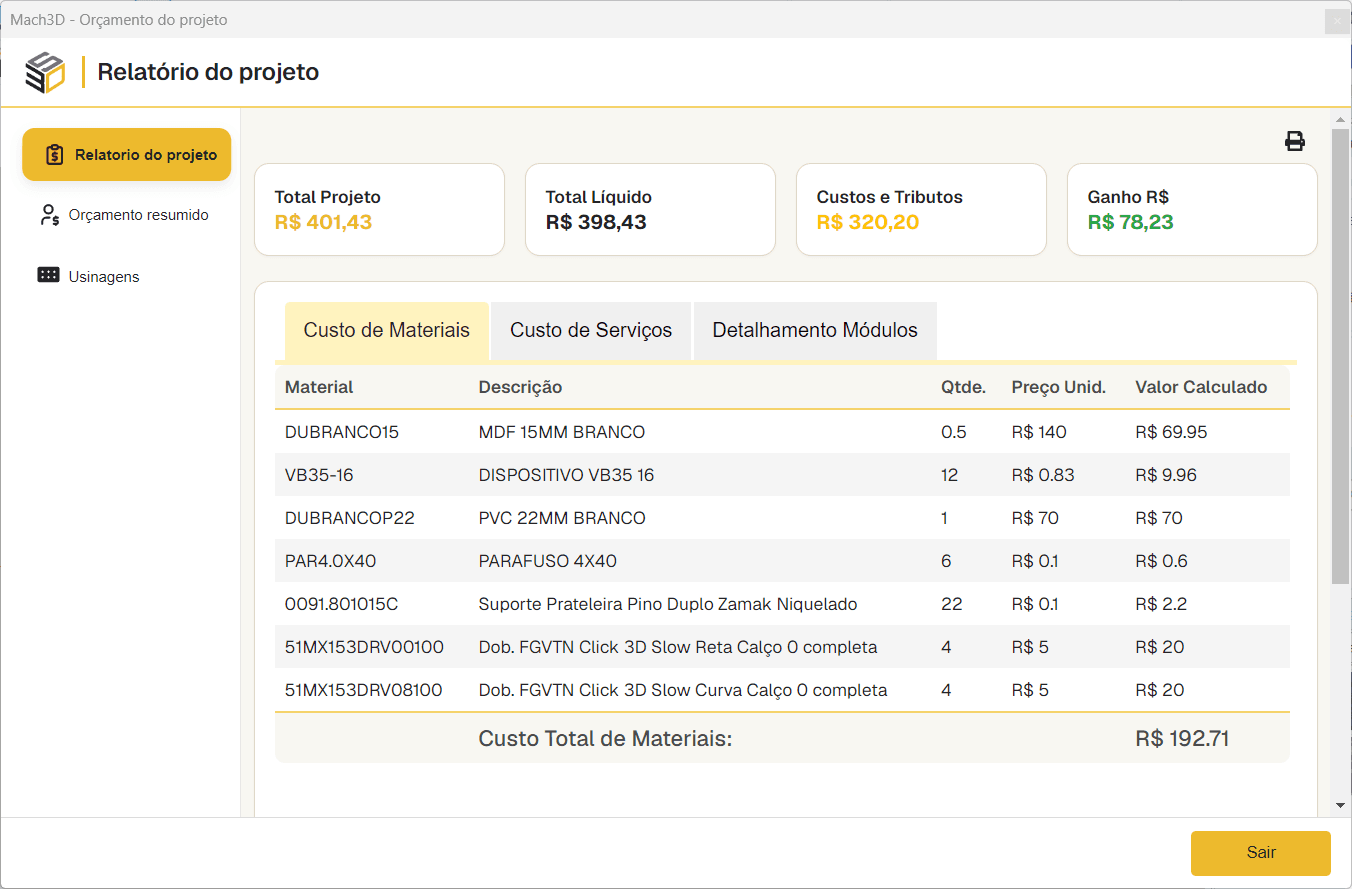Click the scrollbar down arrow

pos(1340,805)
